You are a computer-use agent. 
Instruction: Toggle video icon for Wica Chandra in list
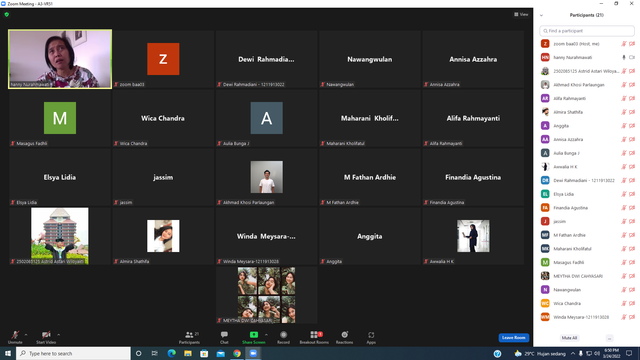tap(632, 303)
